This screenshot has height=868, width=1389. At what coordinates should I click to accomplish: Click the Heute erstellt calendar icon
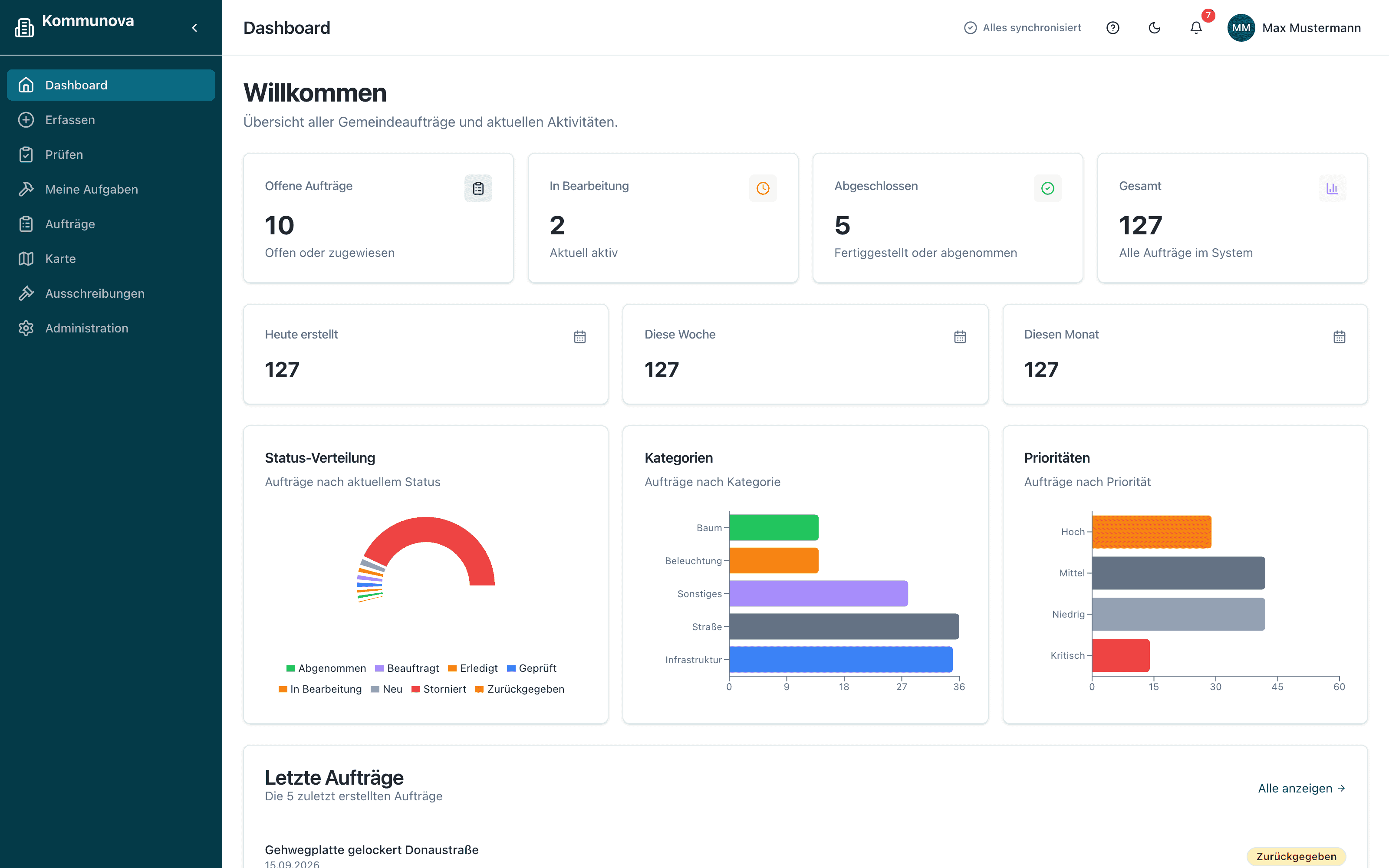(x=580, y=337)
